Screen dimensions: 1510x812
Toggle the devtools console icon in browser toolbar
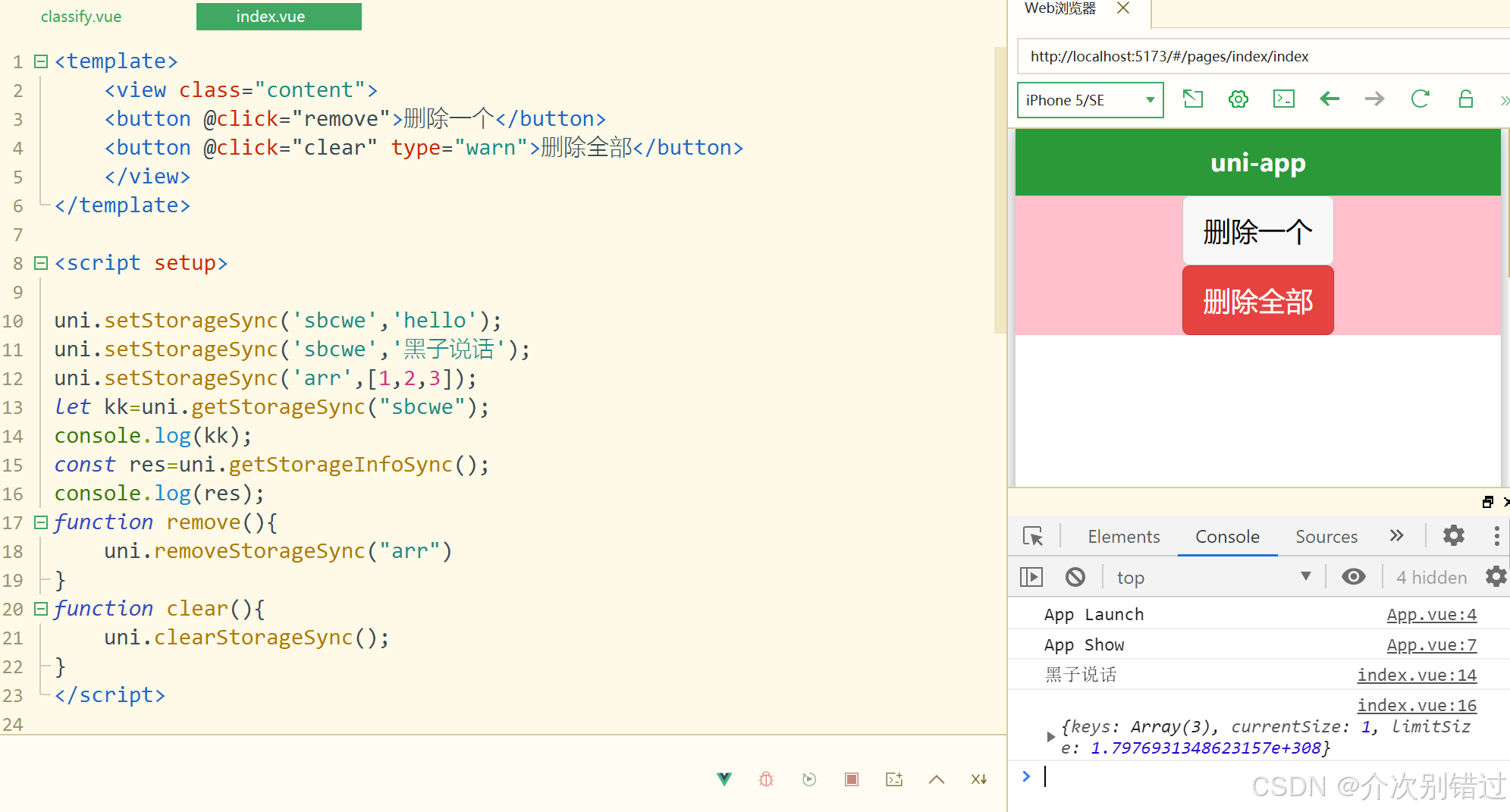tap(1284, 99)
